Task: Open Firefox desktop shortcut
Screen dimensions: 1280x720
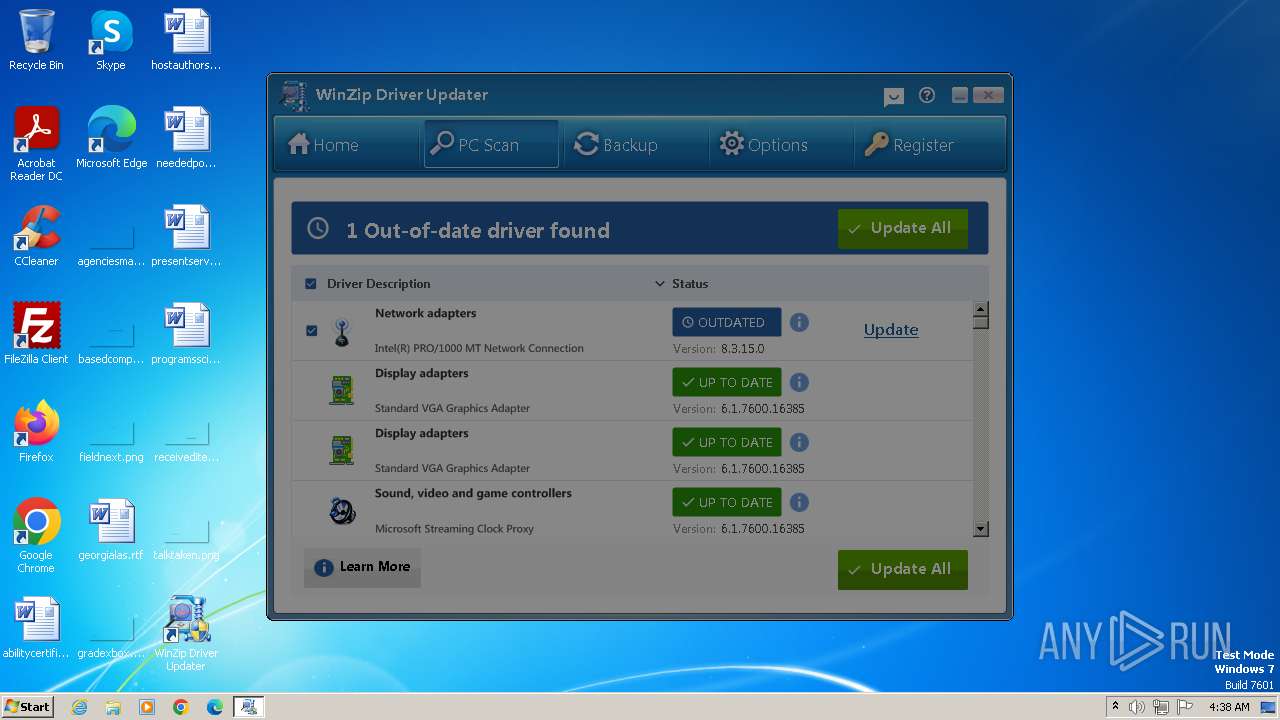Action: point(36,432)
